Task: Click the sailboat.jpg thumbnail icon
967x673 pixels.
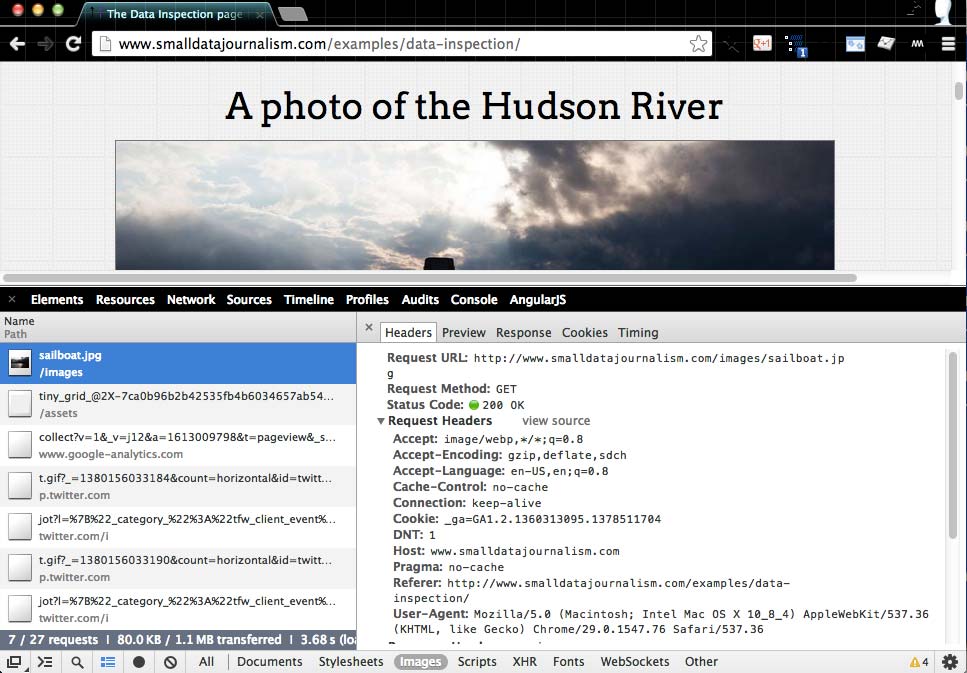Action: pos(20,363)
